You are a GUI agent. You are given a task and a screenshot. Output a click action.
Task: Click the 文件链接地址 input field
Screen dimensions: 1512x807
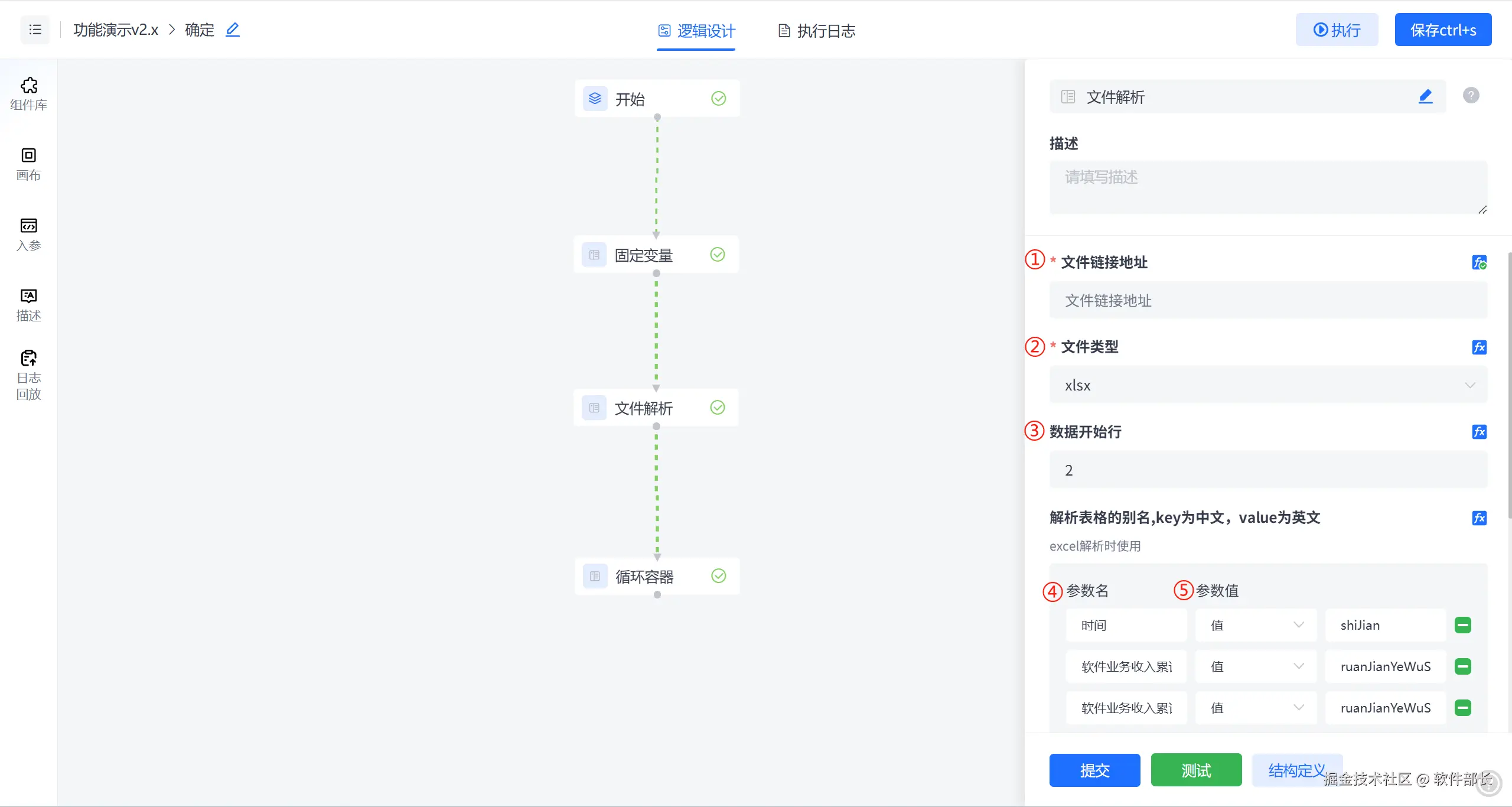point(1268,301)
